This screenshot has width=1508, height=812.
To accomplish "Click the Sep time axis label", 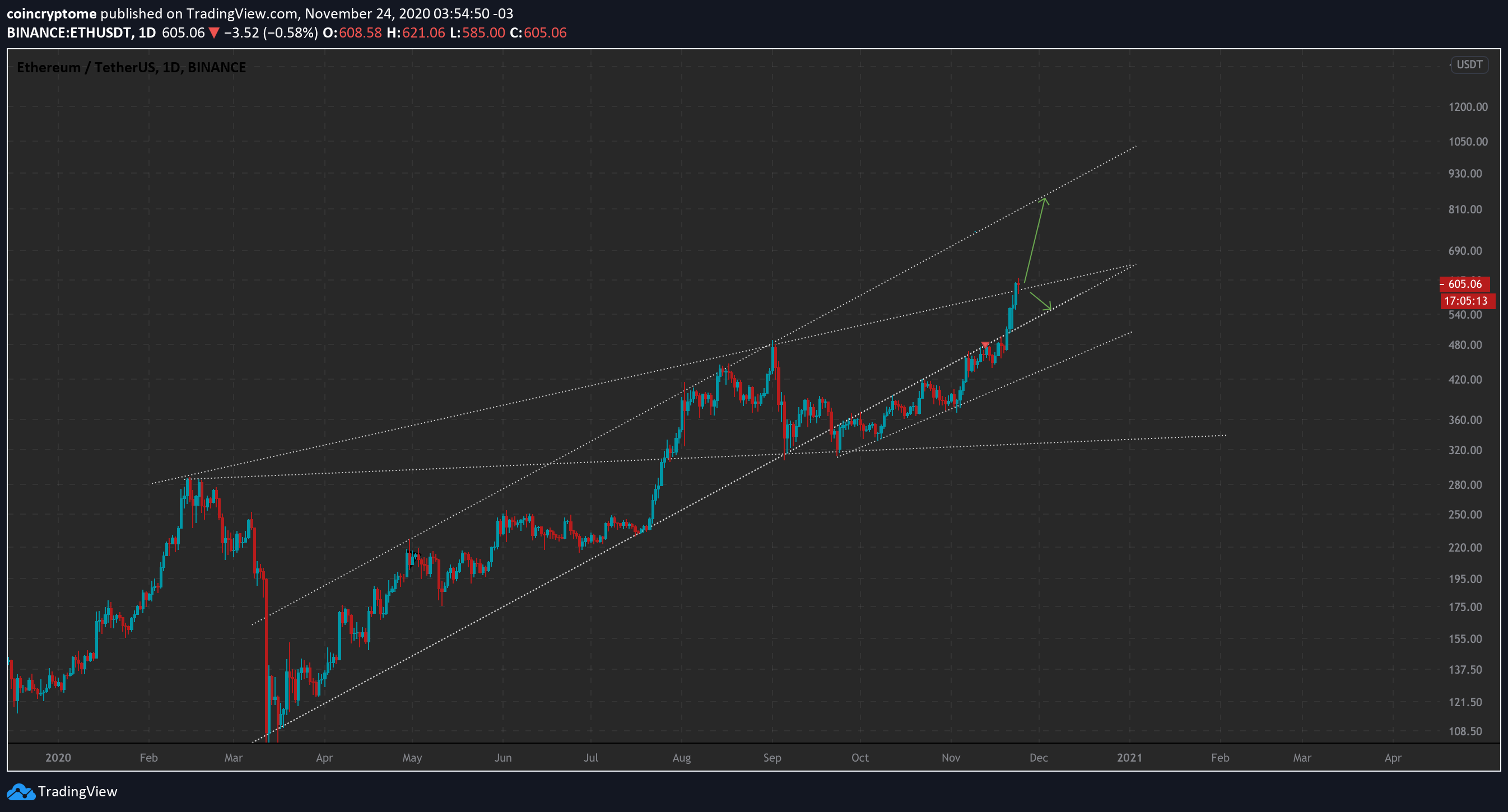I will coord(772,758).
